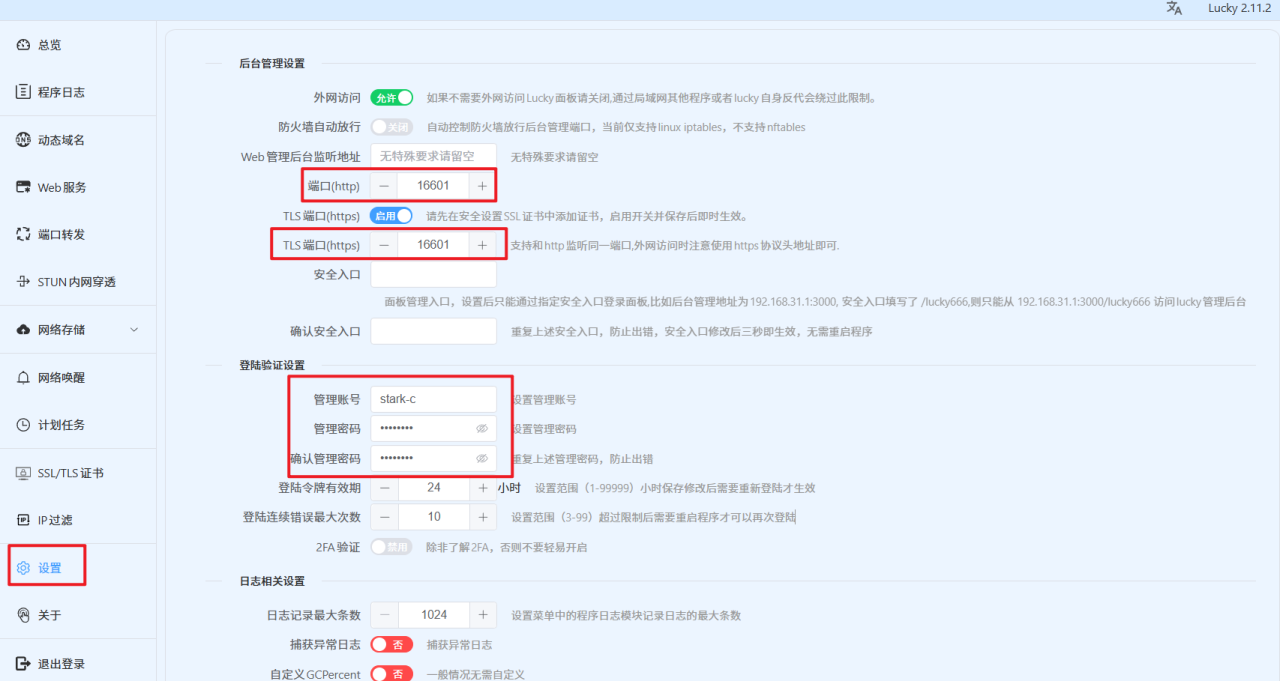Enable the 2FA验证 toggle
This screenshot has width=1280, height=681.
coord(391,547)
